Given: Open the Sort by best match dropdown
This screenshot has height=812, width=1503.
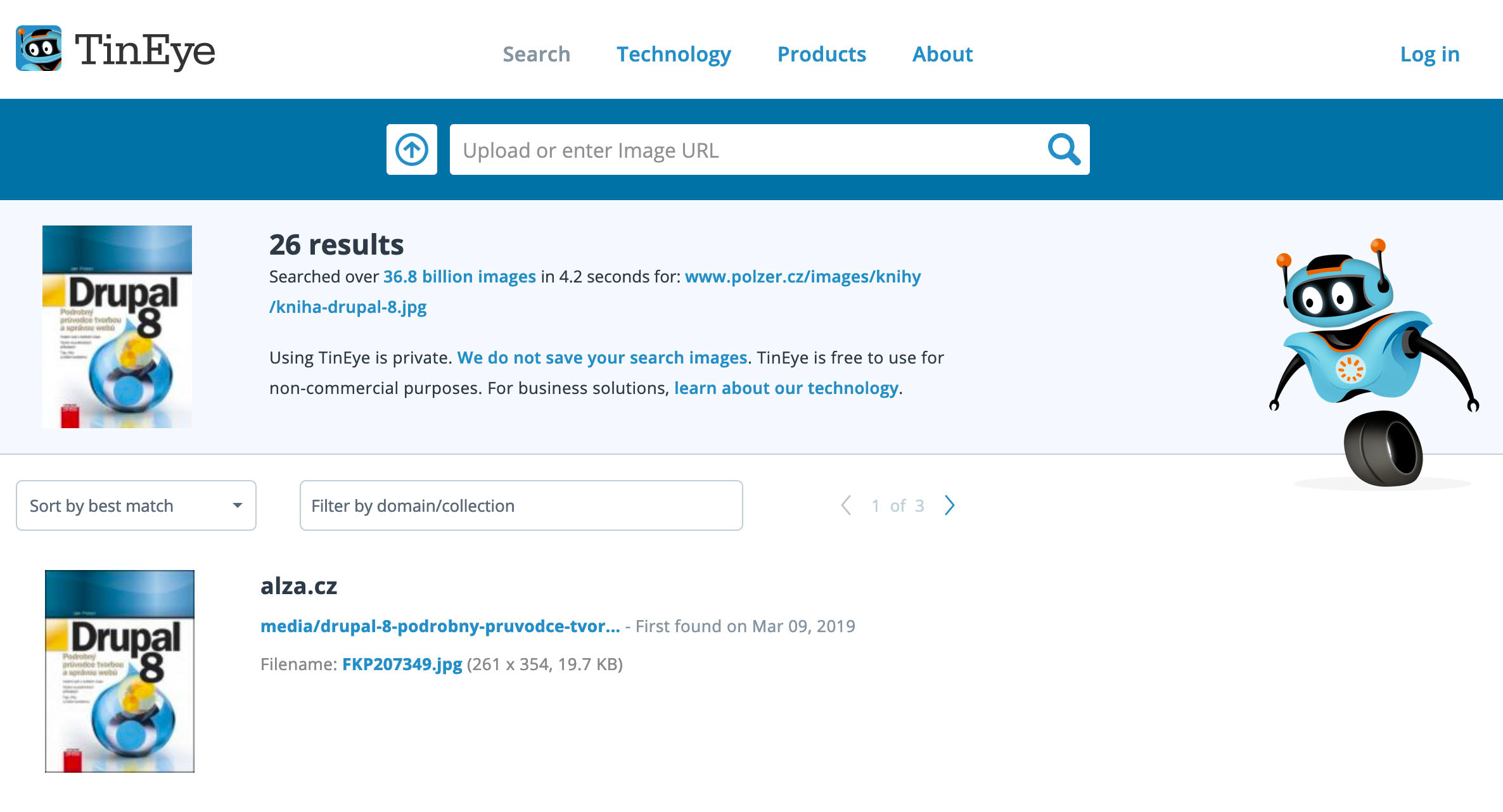Looking at the screenshot, I should [x=136, y=505].
